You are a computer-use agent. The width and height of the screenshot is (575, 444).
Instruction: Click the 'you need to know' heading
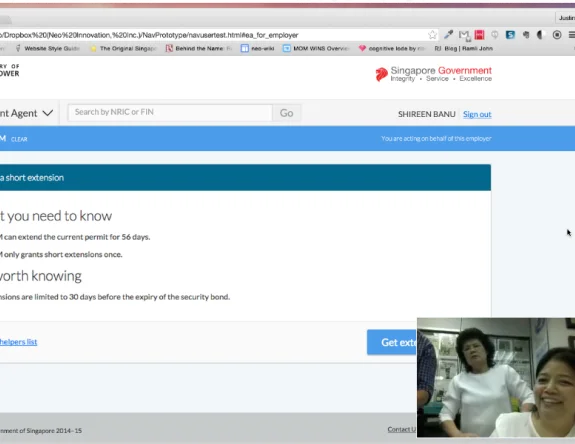[56, 216]
